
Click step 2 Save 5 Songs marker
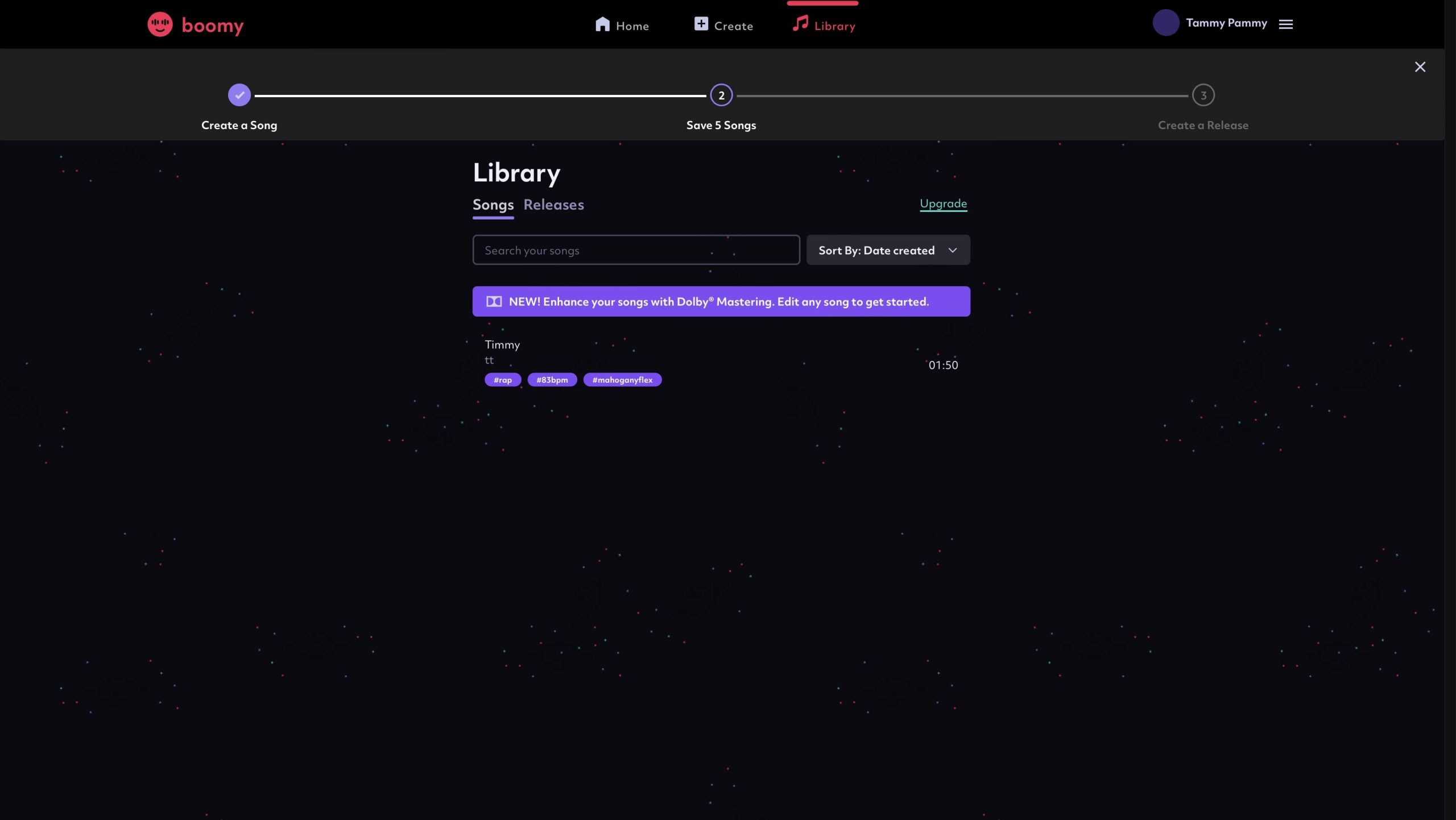721,95
